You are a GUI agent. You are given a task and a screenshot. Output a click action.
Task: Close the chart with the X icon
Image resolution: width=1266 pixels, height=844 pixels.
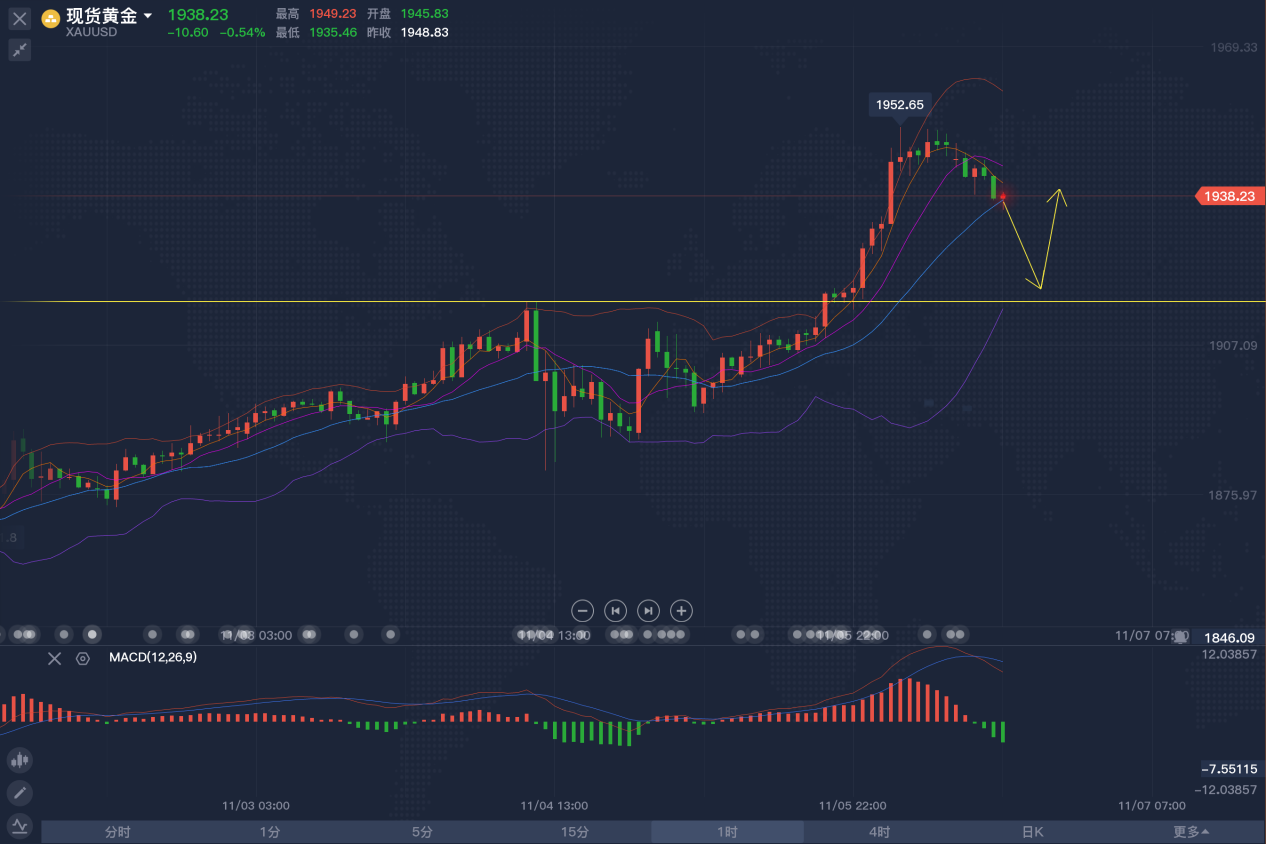[20, 19]
